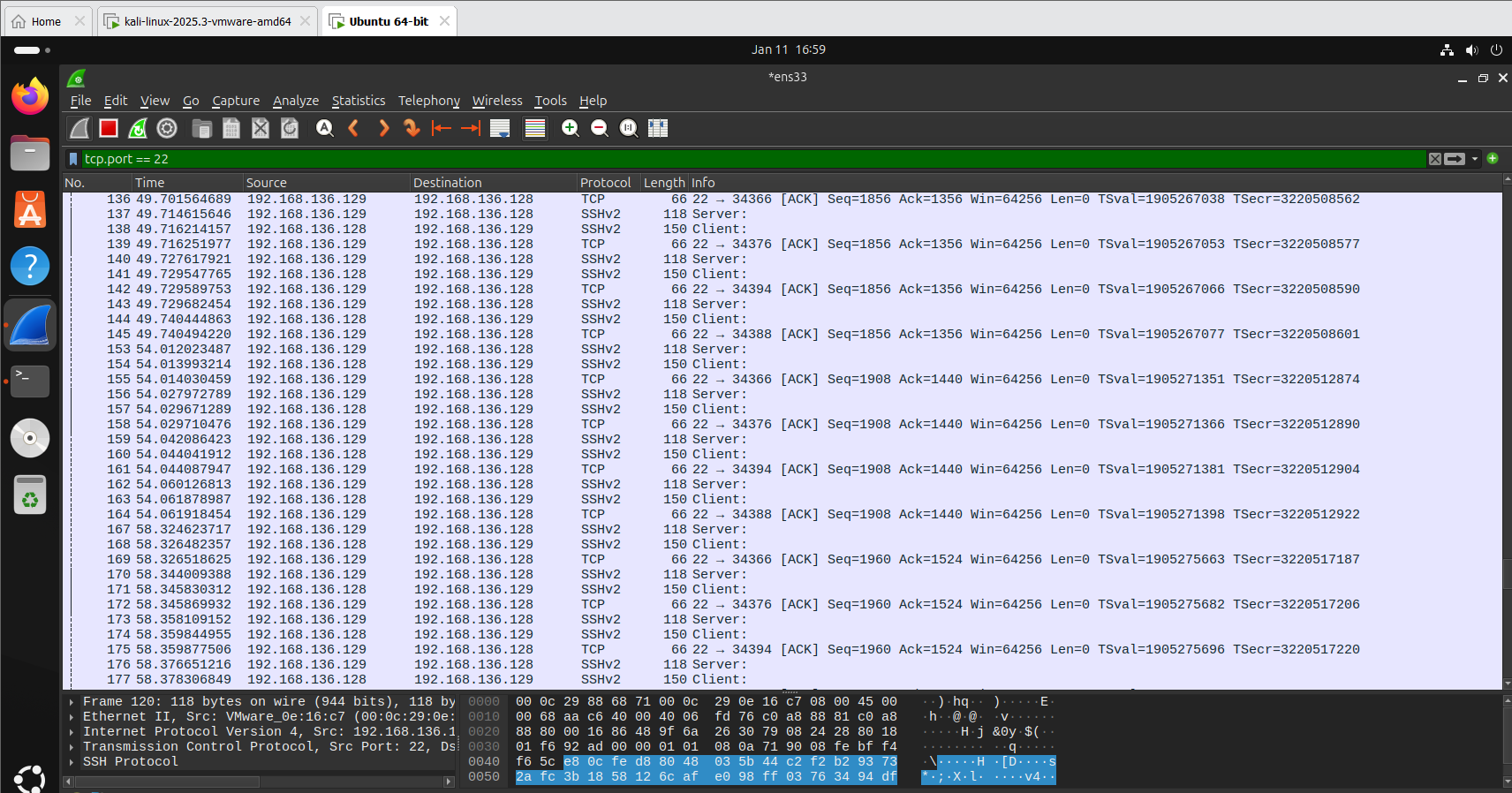Click the Start capturing packets shark fin icon
This screenshot has width=1512, height=793.
click(79, 129)
